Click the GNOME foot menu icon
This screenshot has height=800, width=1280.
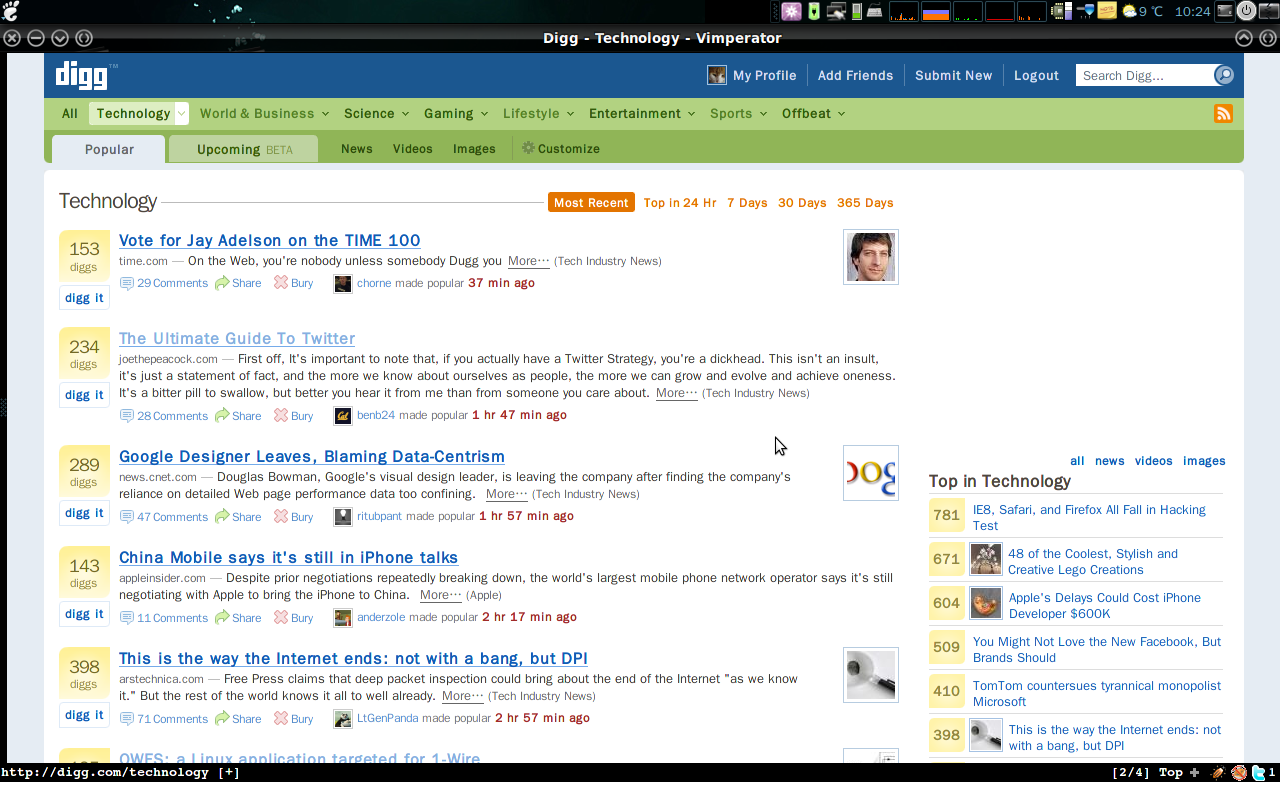tap(12, 11)
